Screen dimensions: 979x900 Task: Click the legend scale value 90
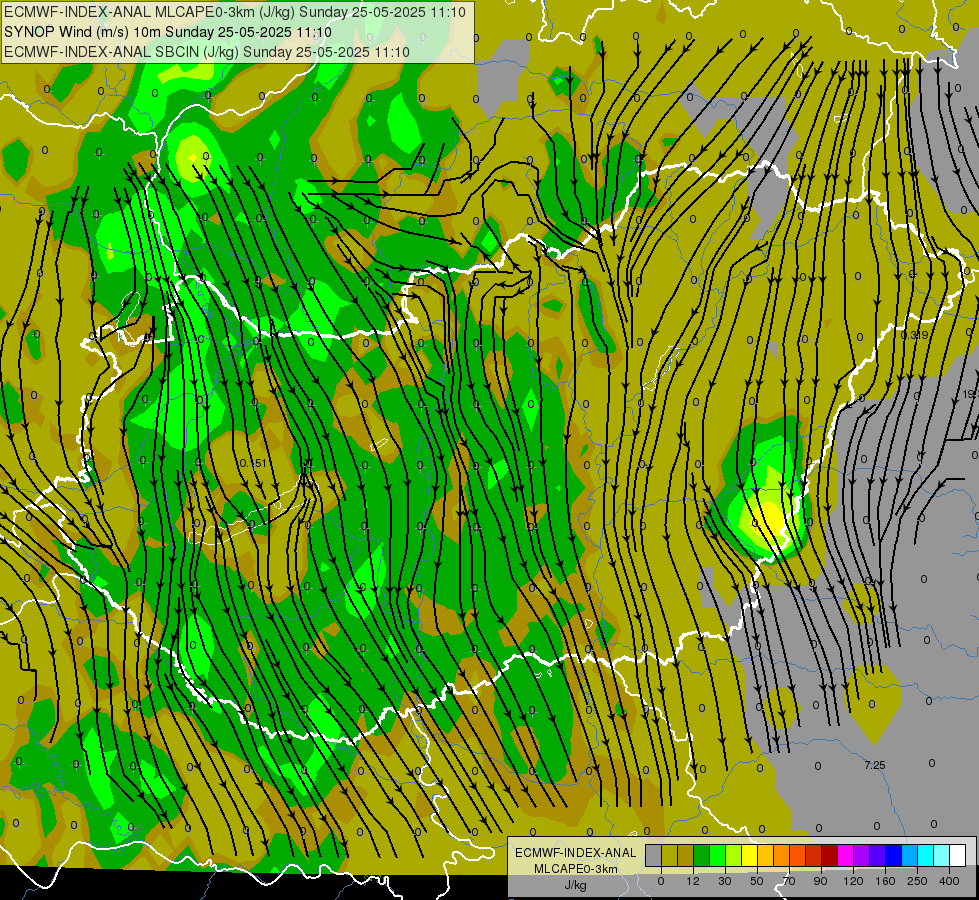tap(820, 881)
